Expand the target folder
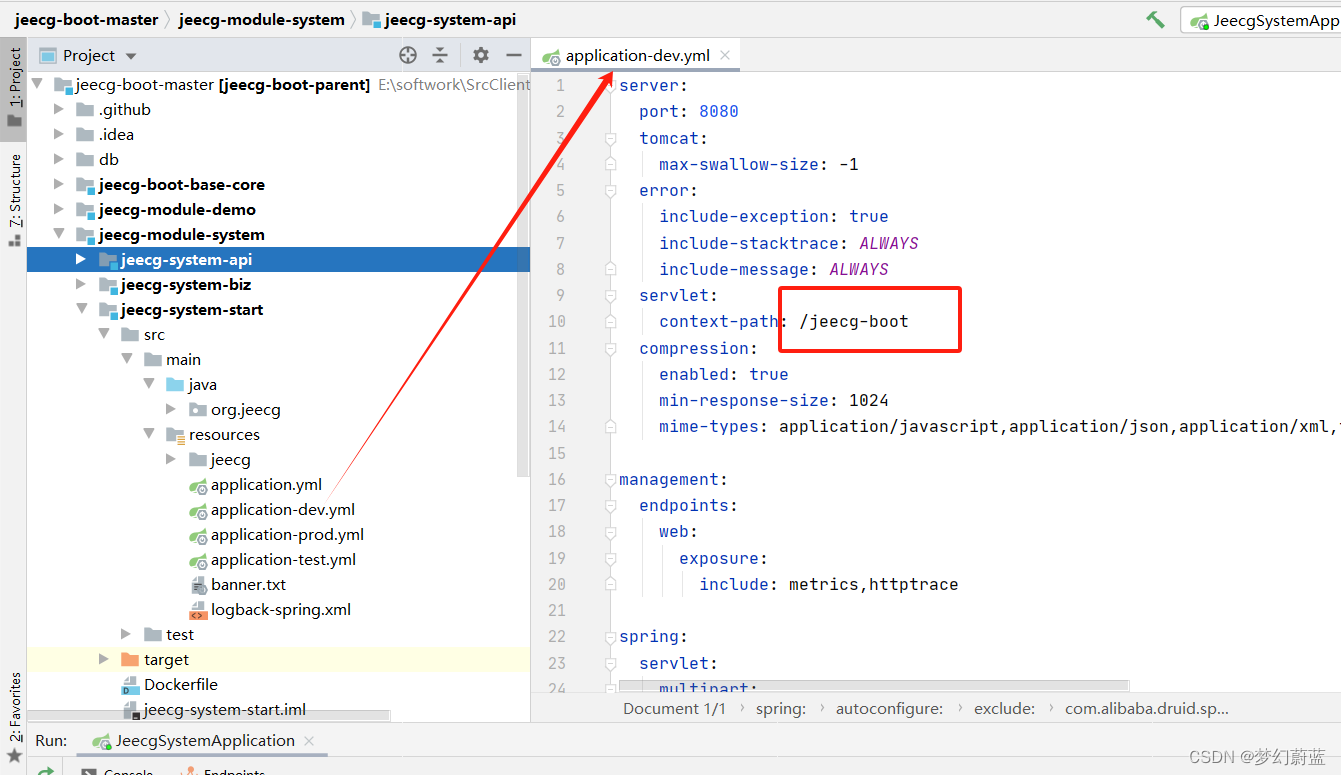Viewport: 1341px width, 775px height. coord(104,659)
